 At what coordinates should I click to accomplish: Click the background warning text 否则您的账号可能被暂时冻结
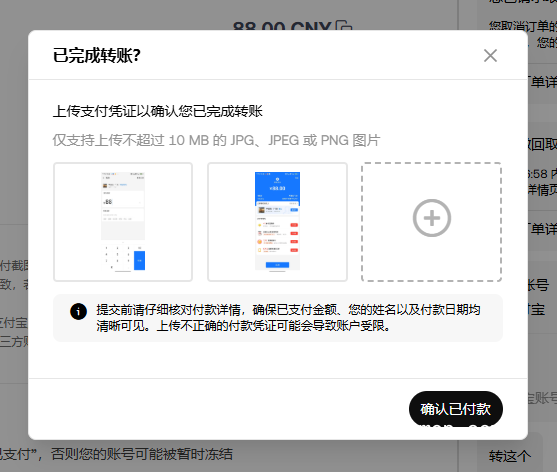[x=142, y=454]
